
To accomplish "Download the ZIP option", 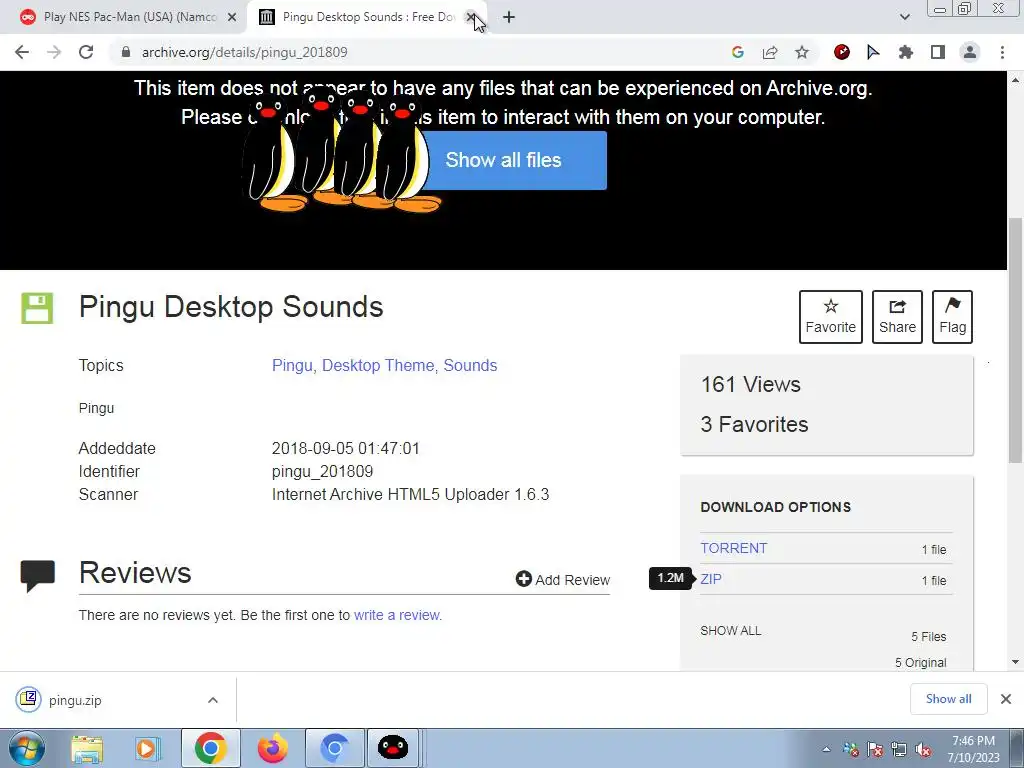I will pyautogui.click(x=711, y=579).
